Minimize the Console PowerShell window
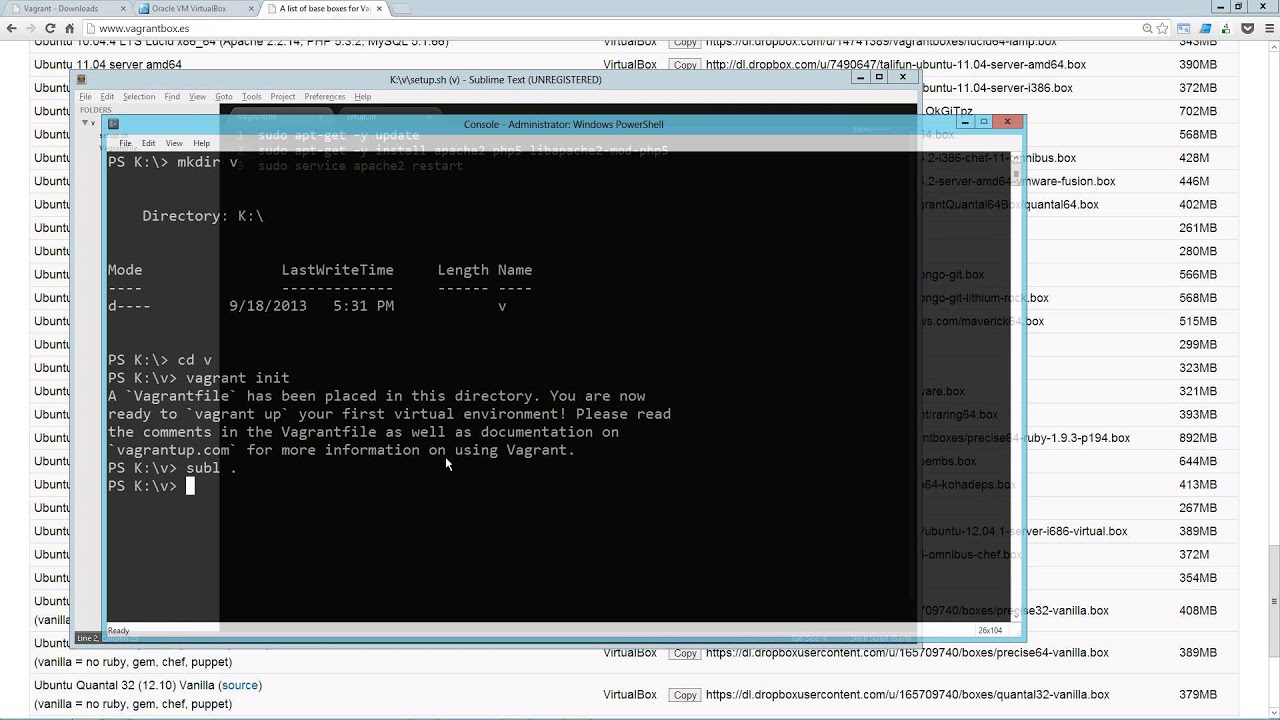Viewport: 1280px width, 720px height. [x=964, y=122]
